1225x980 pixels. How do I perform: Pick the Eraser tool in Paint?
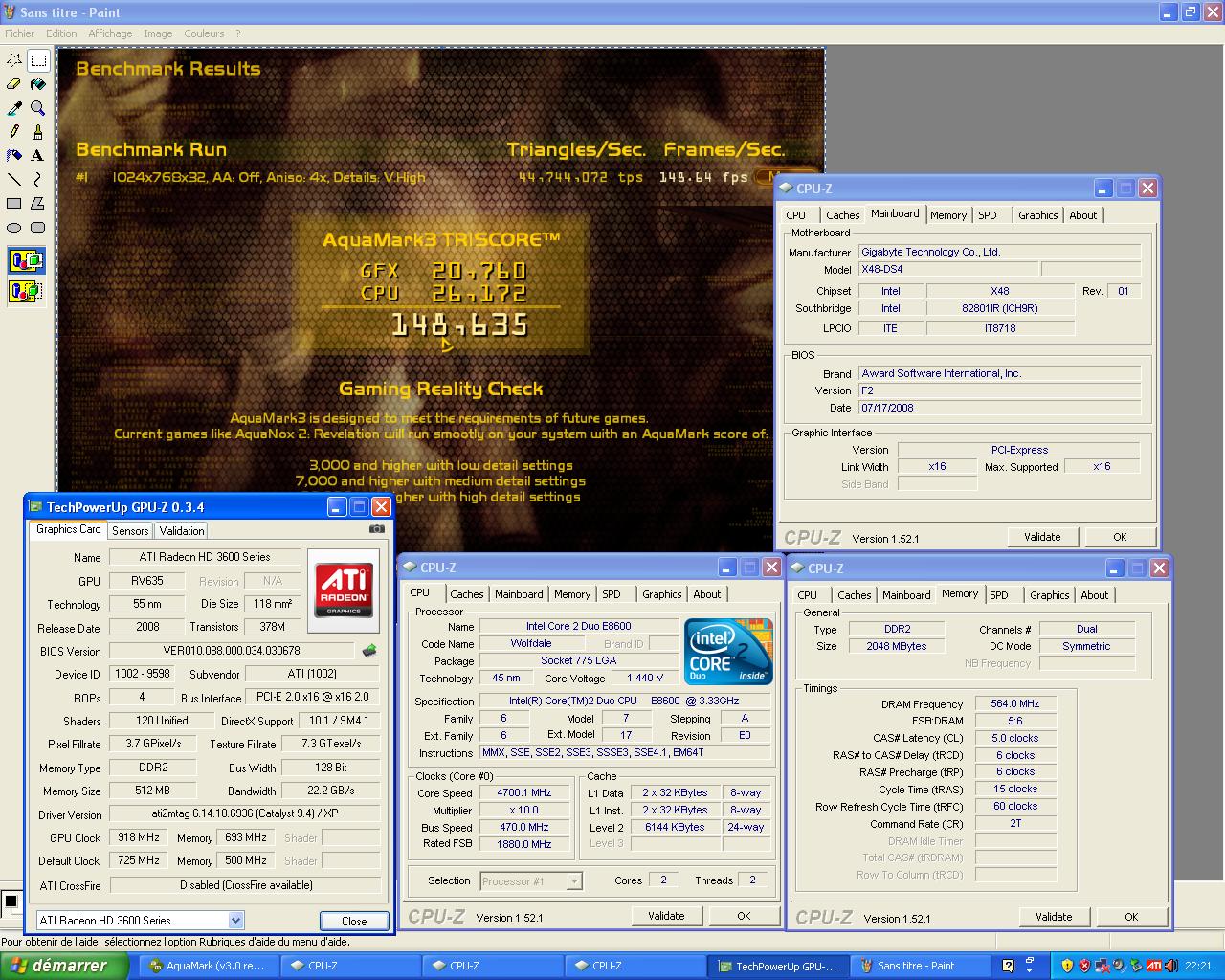(x=14, y=84)
